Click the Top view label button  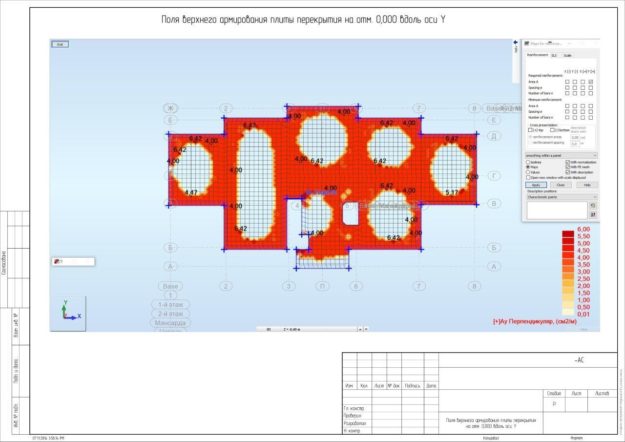click(60, 44)
